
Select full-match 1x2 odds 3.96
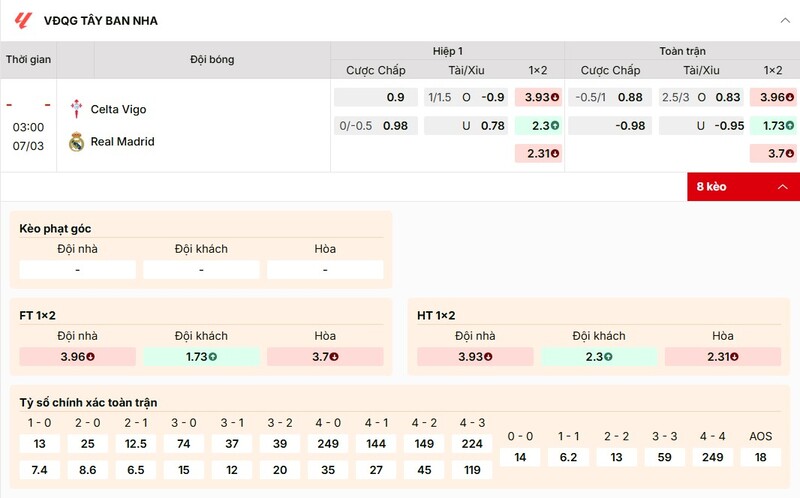776,97
